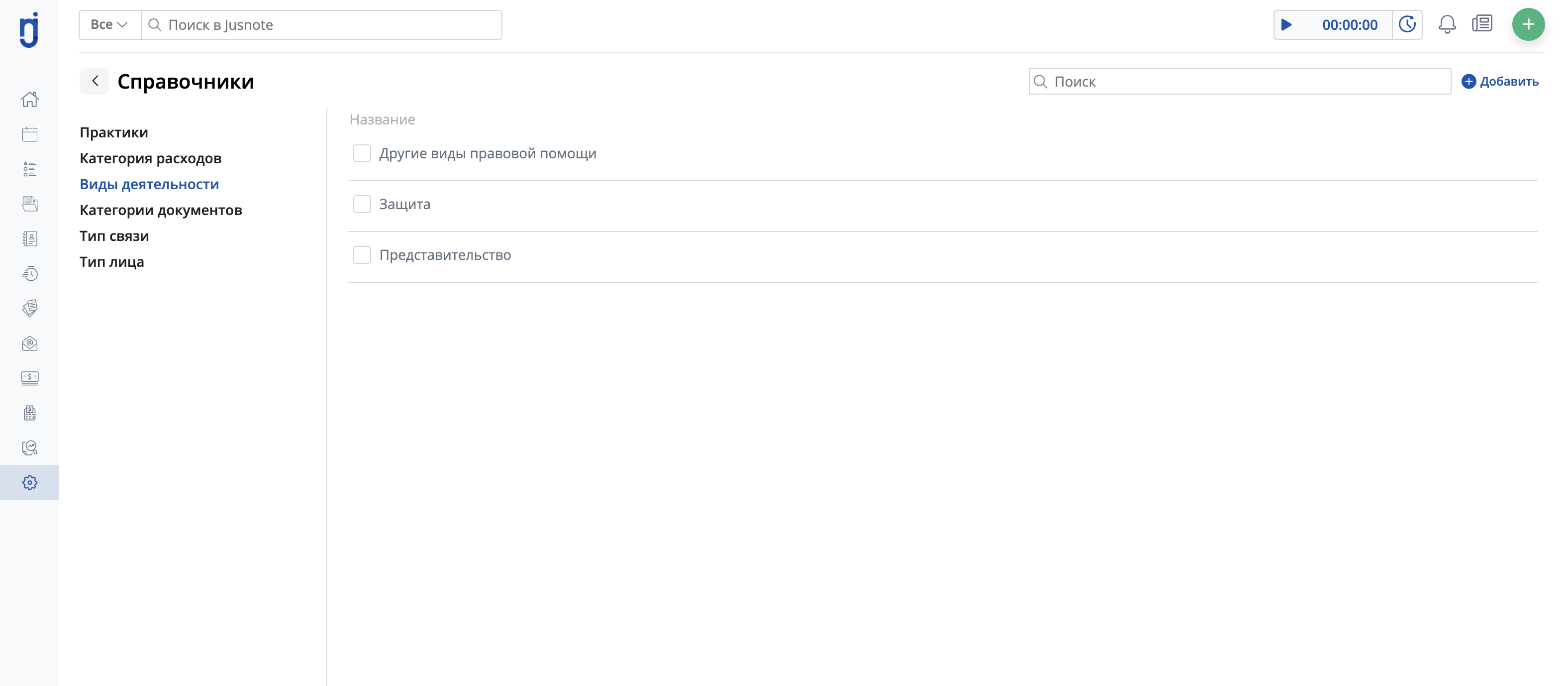Screen dimensions: 1568x686
Task: Check the Представительство checkbox
Action: [x=362, y=255]
